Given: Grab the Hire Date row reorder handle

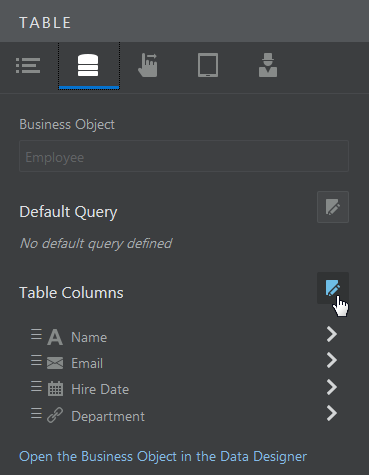Looking at the screenshot, I should coord(36,386).
